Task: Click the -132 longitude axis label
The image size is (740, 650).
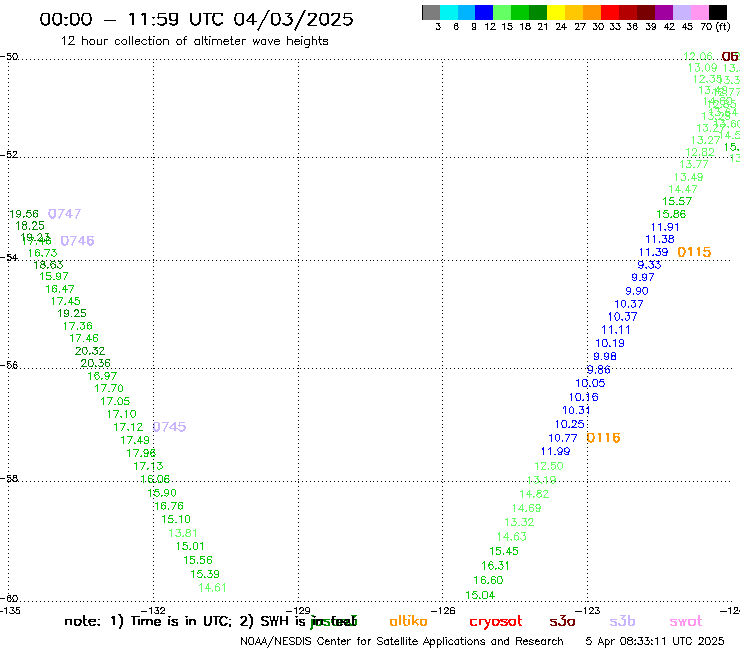Action: 154,610
